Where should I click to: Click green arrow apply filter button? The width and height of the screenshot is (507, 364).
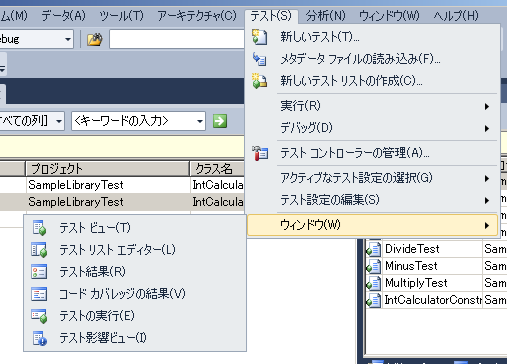220,121
